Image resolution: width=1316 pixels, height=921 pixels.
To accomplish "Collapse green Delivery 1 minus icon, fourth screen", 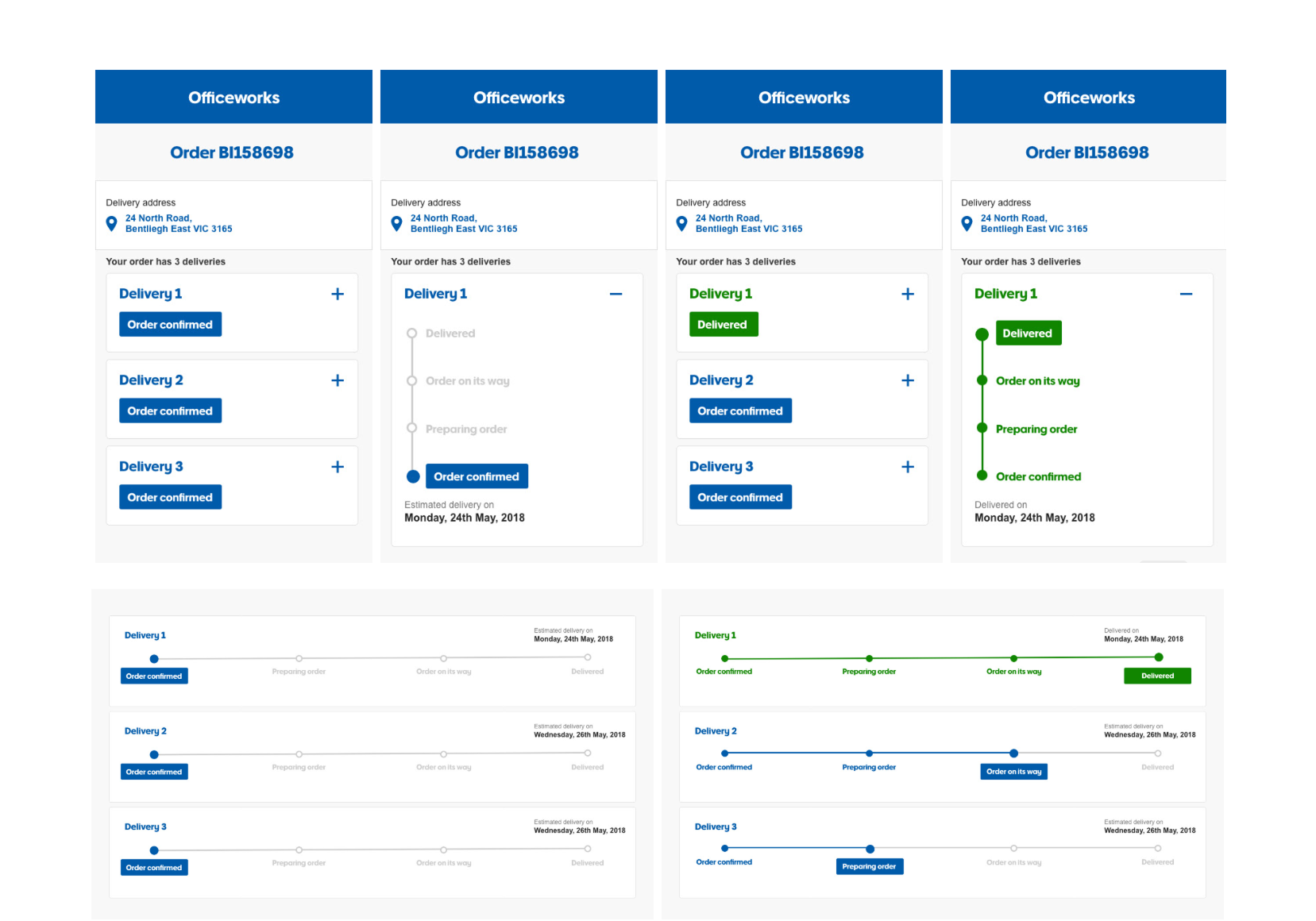I will (x=1187, y=294).
